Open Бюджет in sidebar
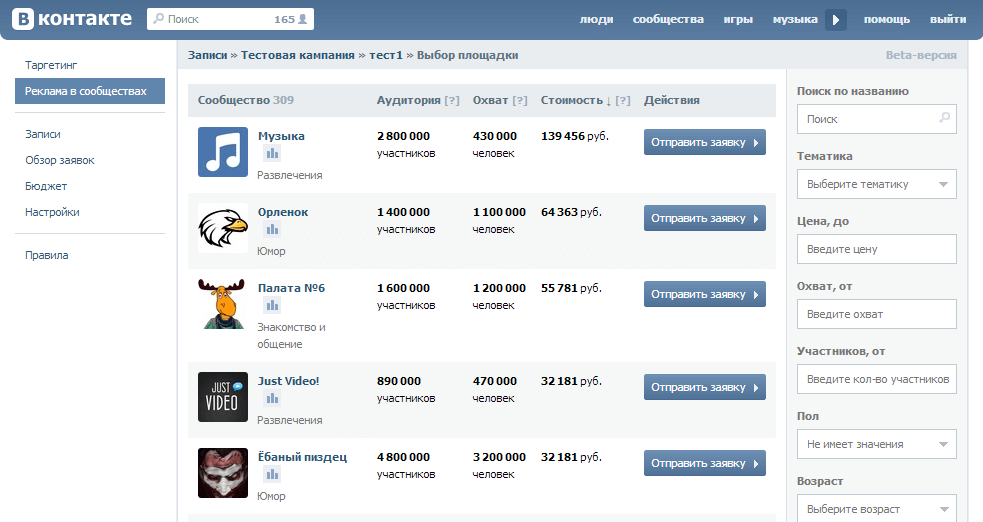This screenshot has width=983, height=522. (46, 186)
